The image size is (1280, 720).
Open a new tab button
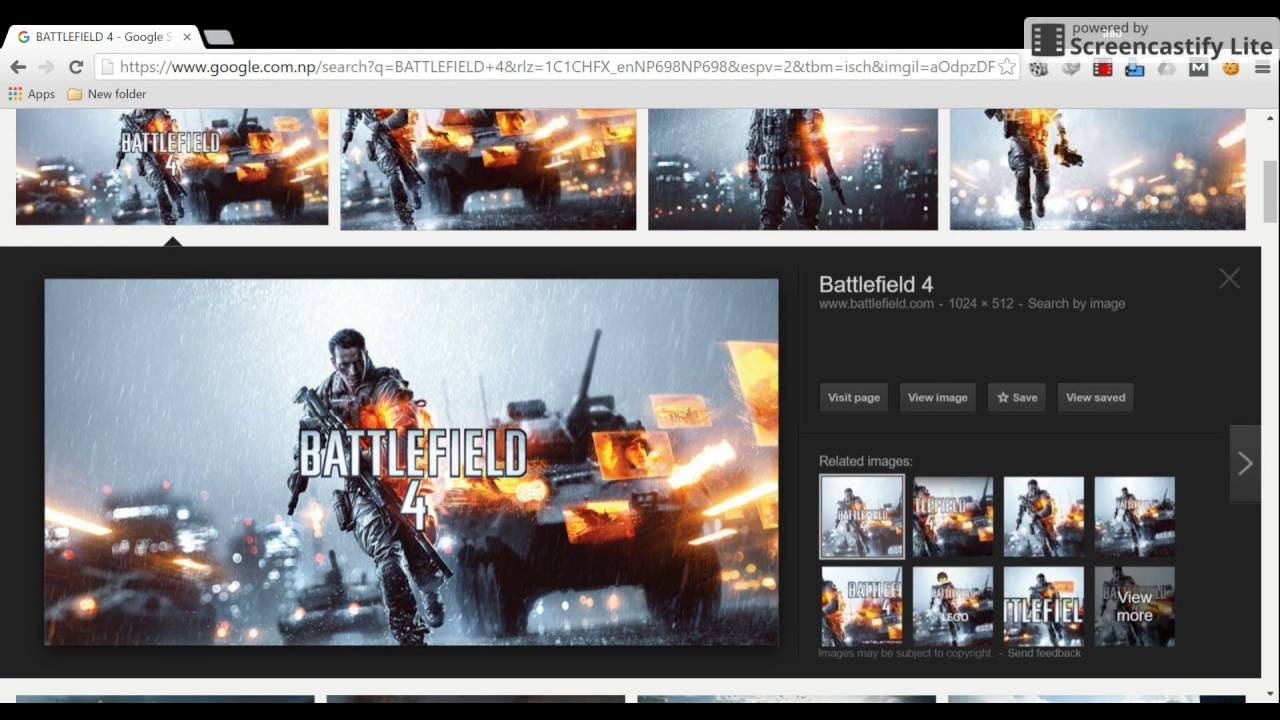218,37
